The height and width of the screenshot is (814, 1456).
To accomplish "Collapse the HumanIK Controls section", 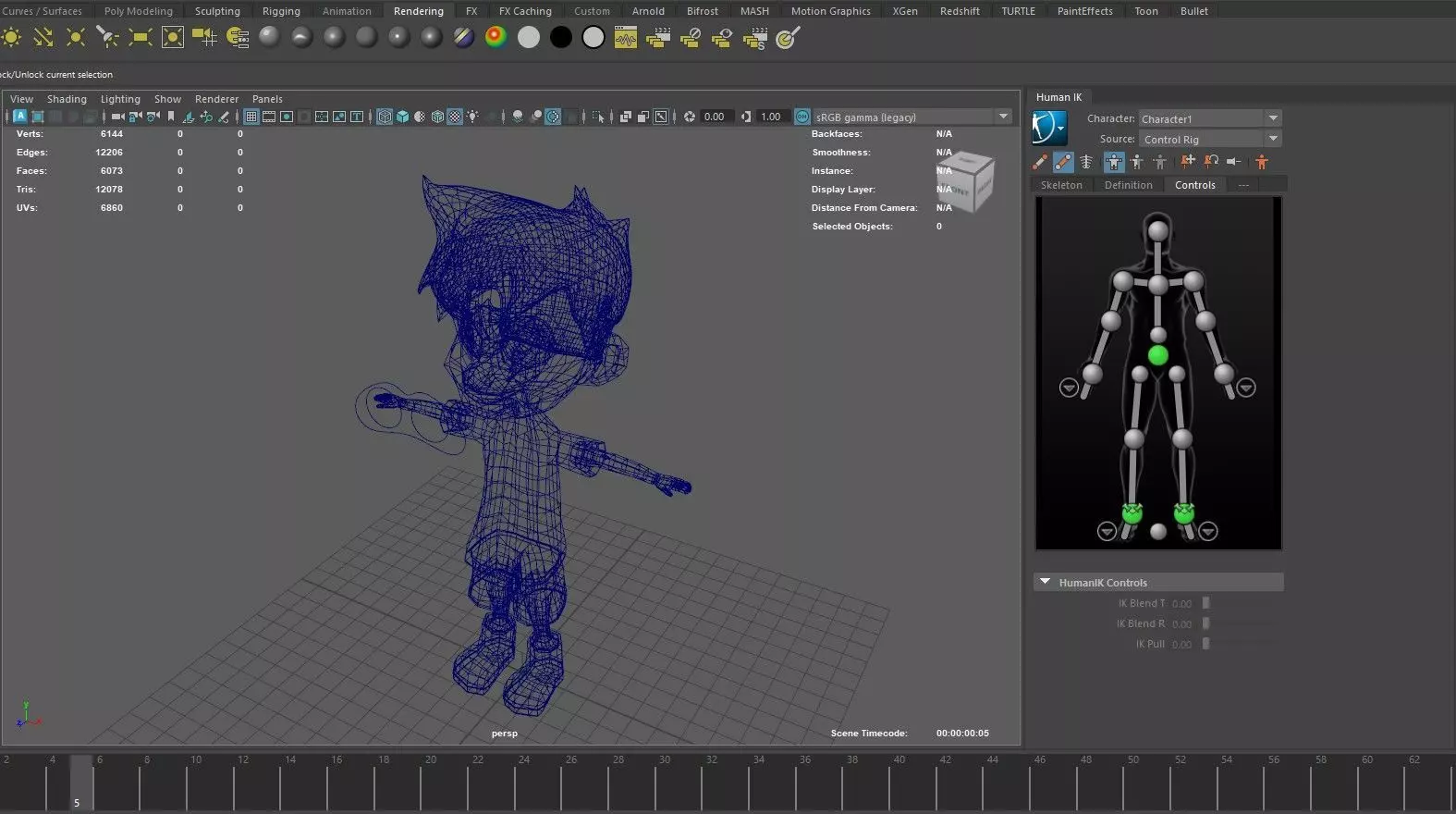I will 1046,582.
